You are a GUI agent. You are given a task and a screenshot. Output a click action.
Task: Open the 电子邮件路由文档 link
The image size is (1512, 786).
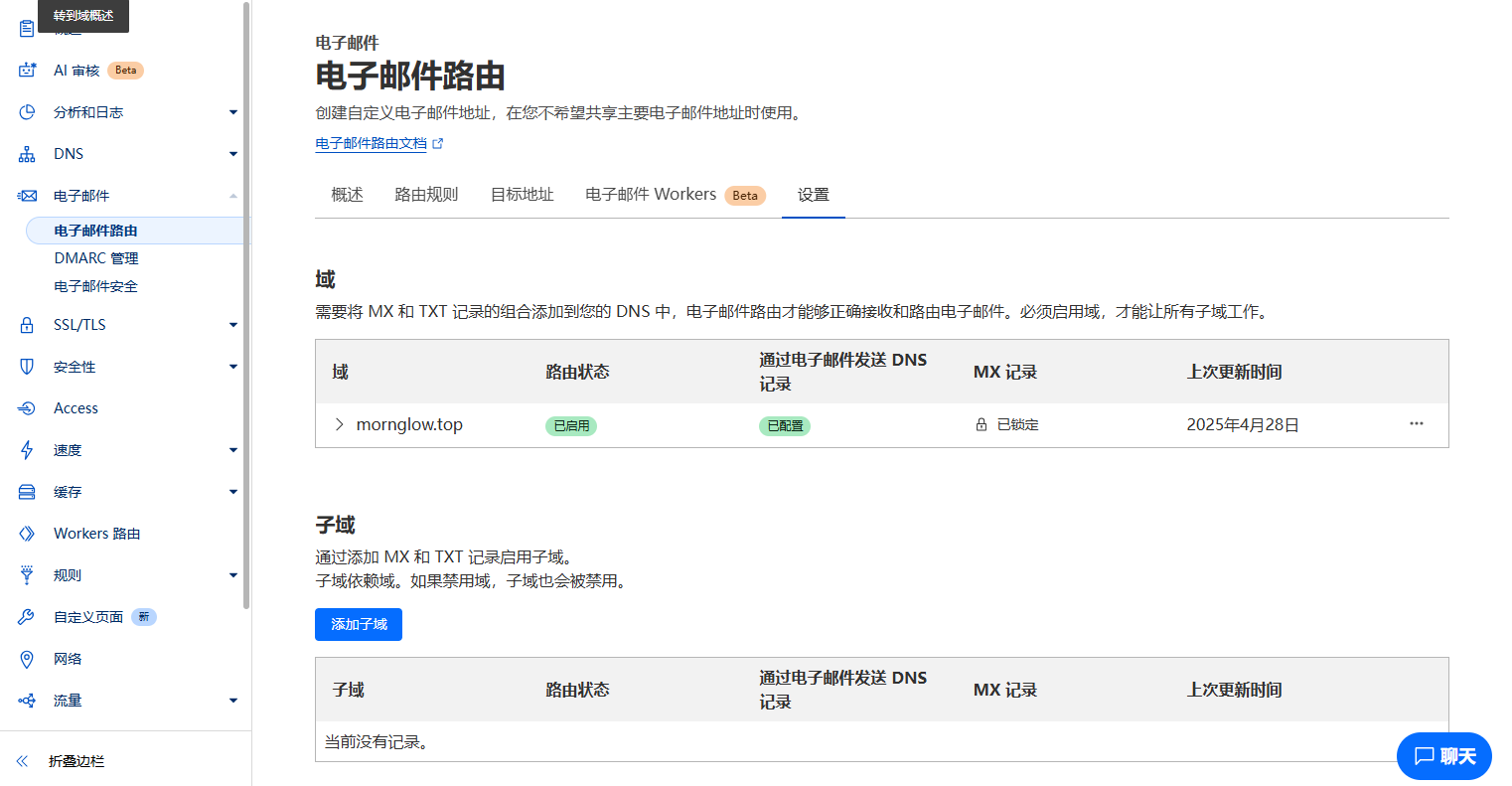371,144
